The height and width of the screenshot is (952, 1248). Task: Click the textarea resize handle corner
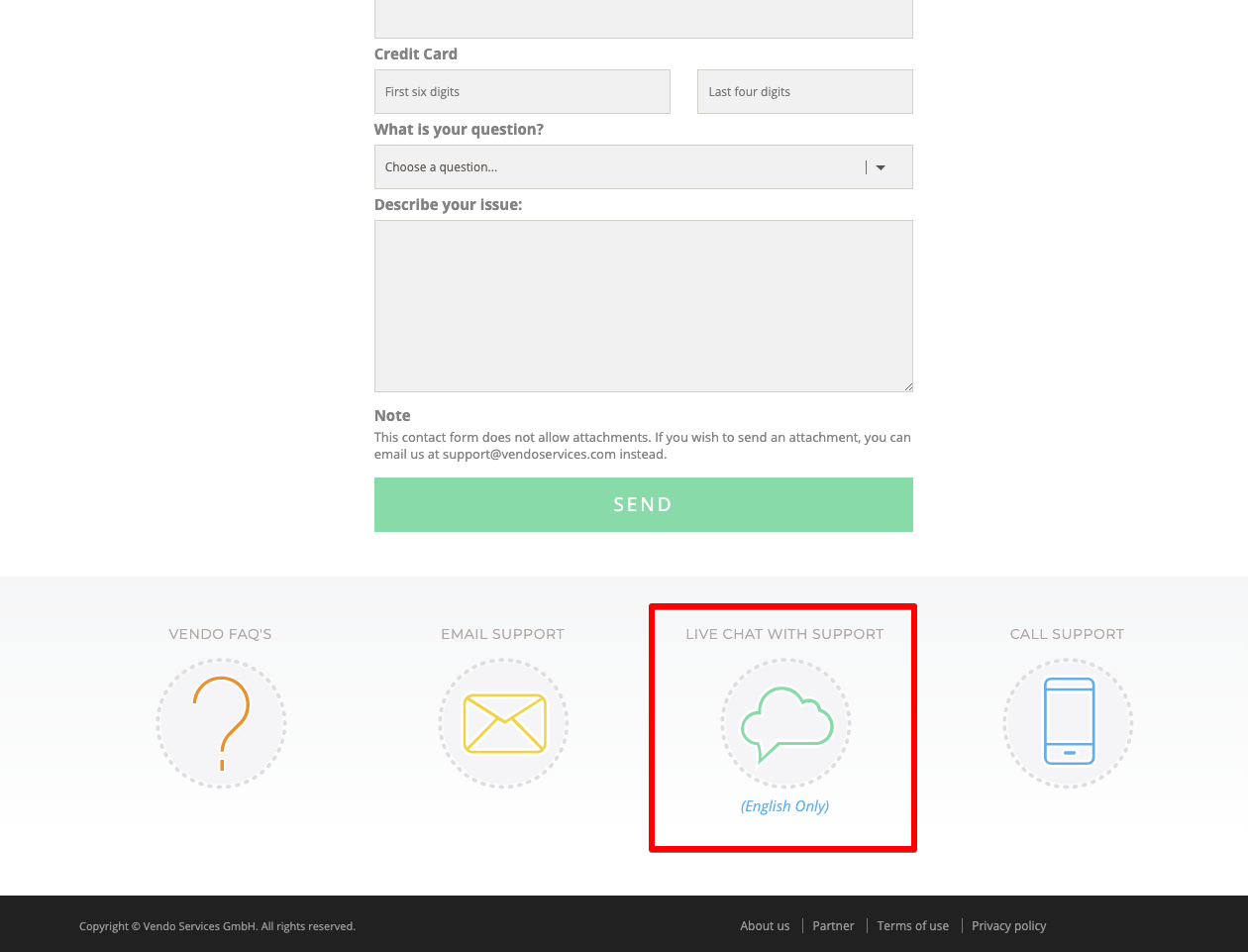point(907,386)
